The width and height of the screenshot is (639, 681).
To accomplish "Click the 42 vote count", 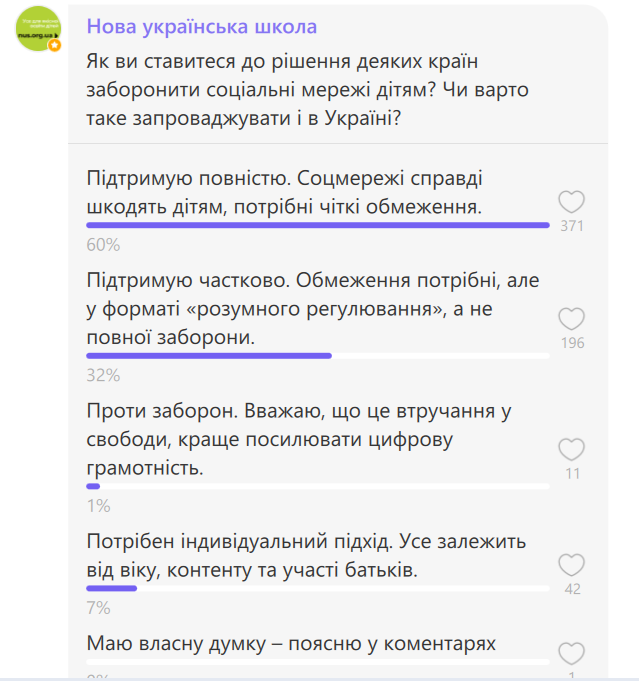I will pos(572,589).
